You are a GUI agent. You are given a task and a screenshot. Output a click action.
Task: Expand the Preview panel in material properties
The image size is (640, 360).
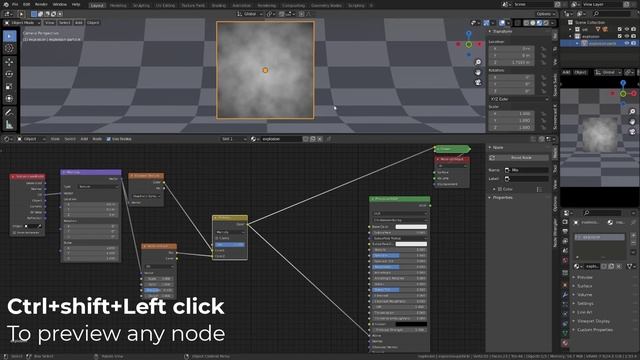[584, 277]
